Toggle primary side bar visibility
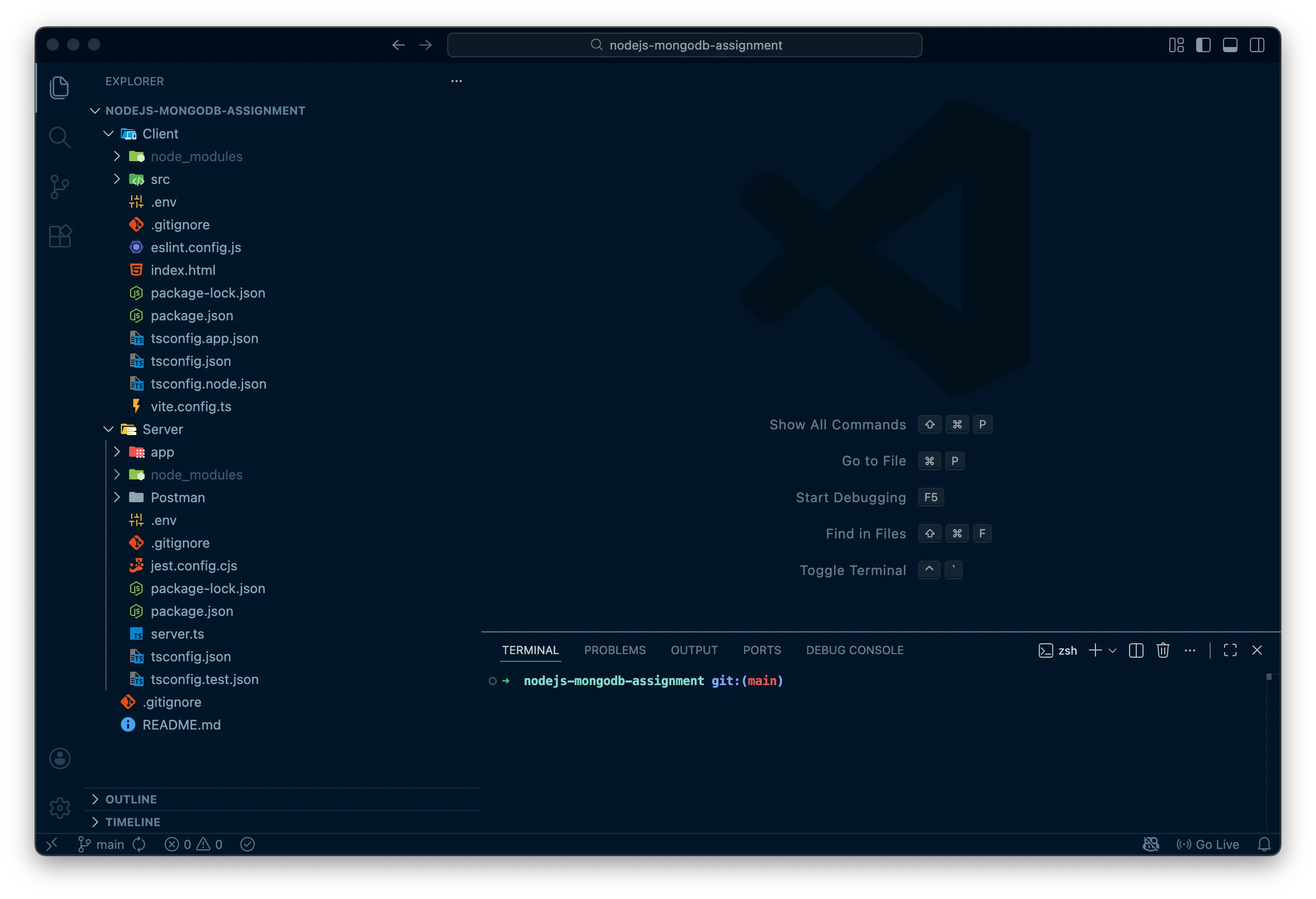 click(1203, 45)
